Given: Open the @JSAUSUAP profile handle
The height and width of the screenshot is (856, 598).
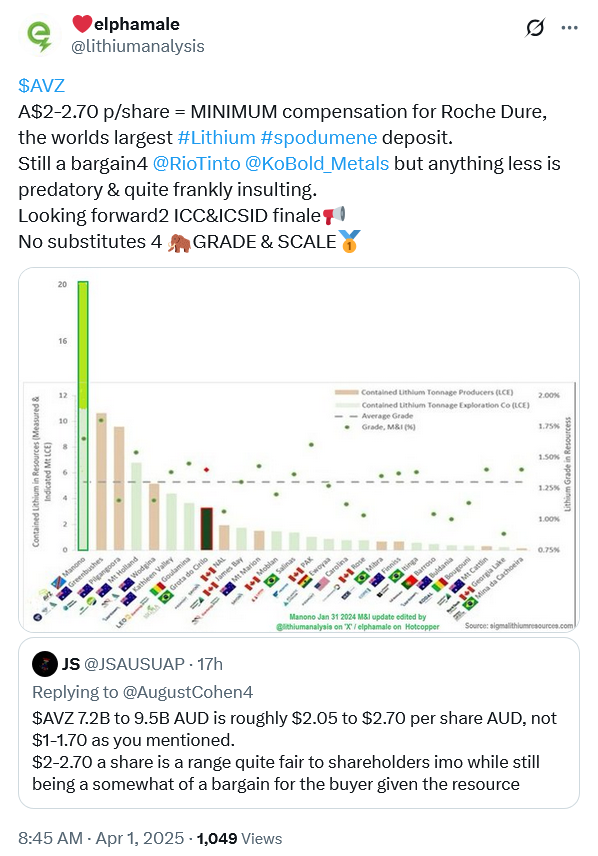Looking at the screenshot, I should pyautogui.click(x=134, y=664).
